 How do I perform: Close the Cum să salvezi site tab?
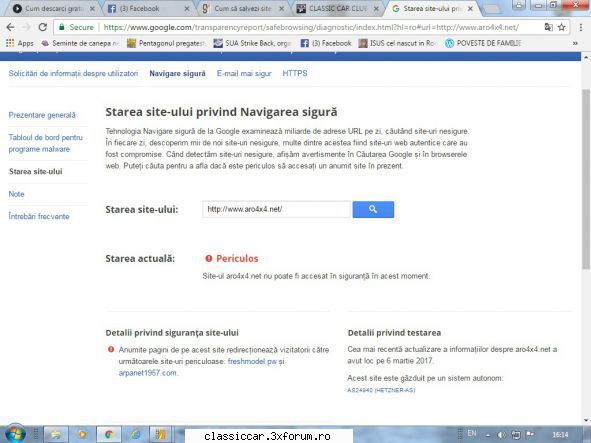(282, 8)
